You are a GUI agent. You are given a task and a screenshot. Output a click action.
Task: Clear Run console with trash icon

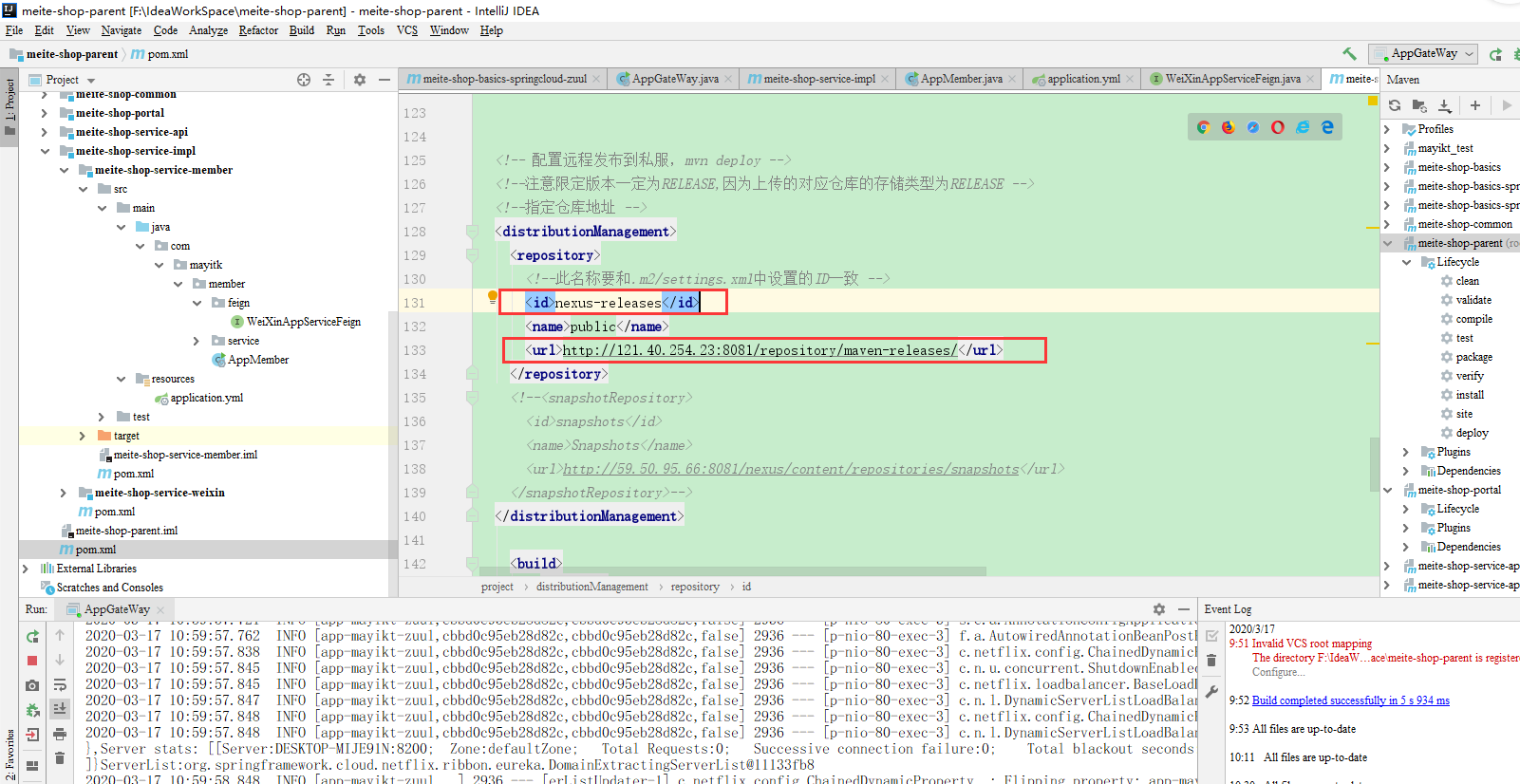[60, 757]
